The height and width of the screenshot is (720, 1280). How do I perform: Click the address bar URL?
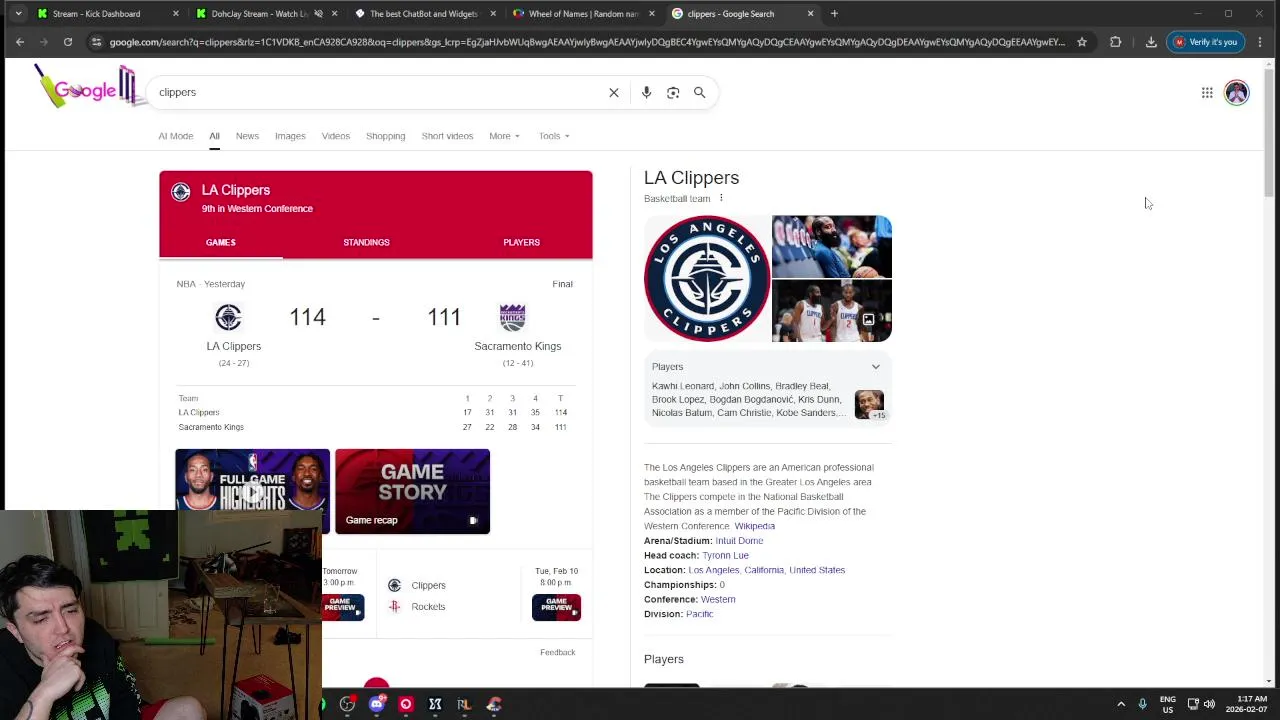(587, 42)
